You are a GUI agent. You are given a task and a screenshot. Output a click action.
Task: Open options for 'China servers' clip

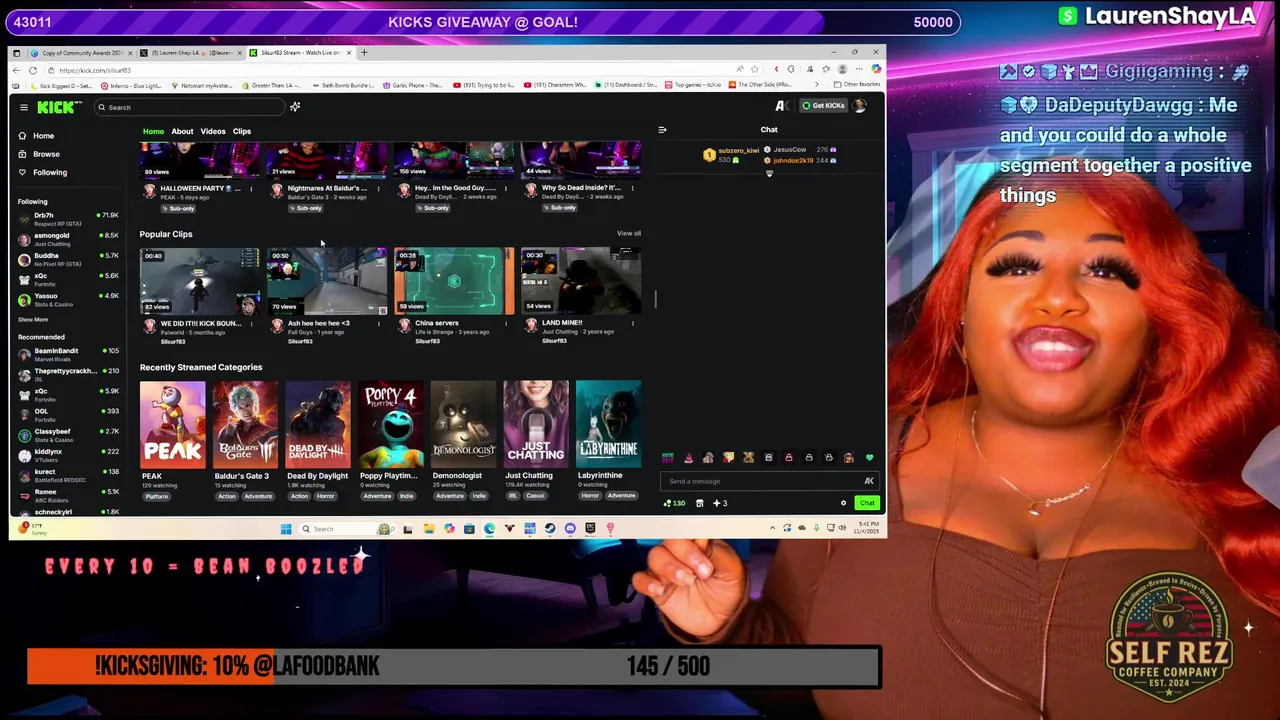pos(505,323)
